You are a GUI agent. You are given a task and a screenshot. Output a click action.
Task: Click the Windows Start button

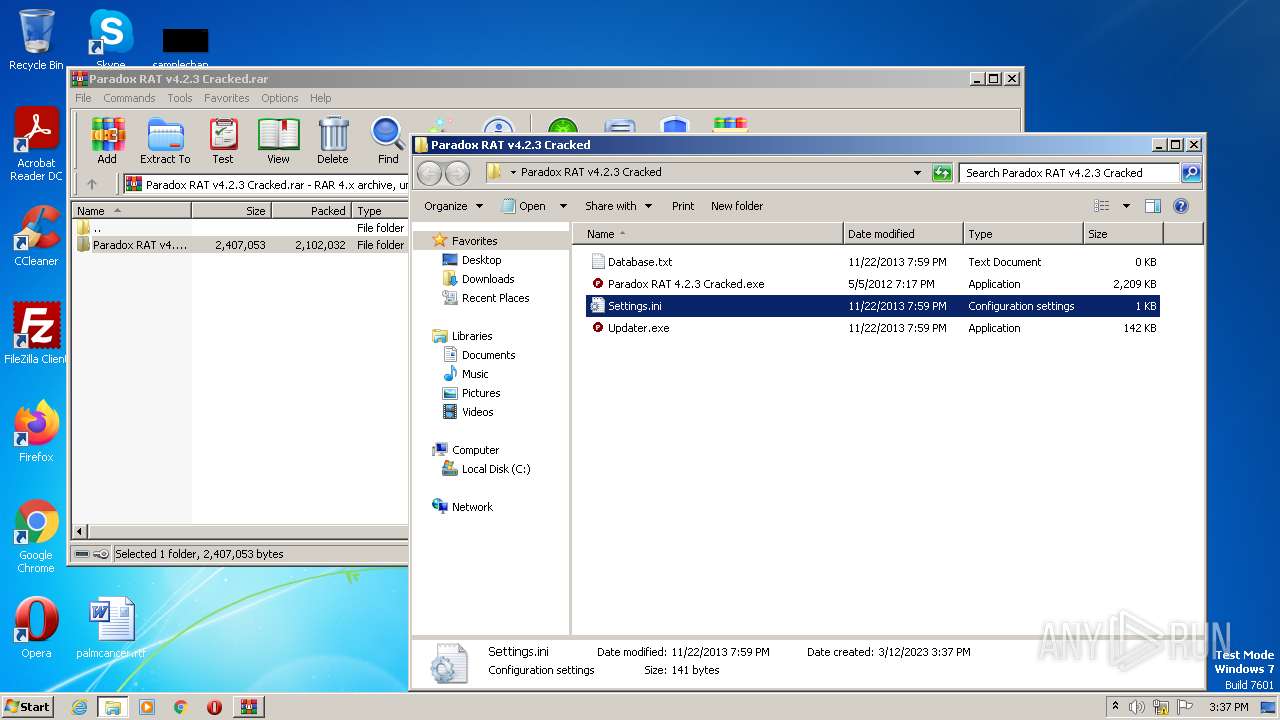coord(28,707)
